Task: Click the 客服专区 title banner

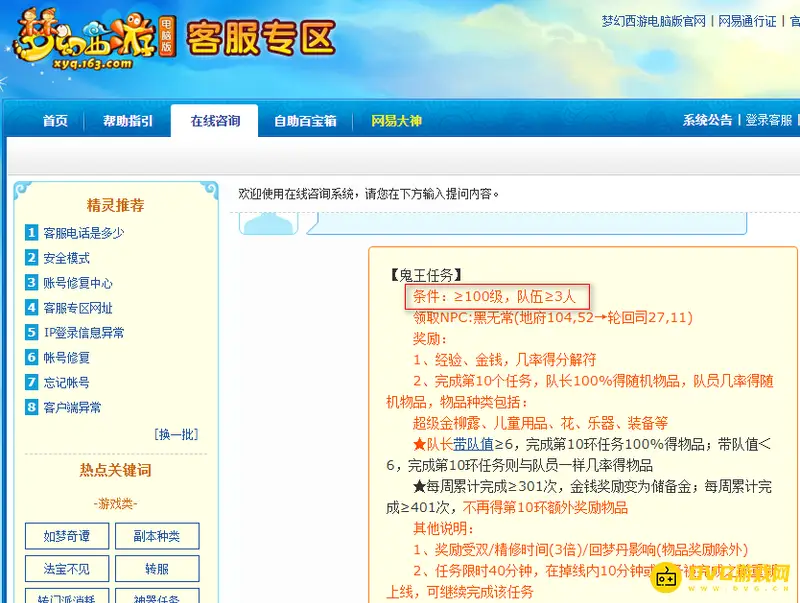Action: [261, 39]
